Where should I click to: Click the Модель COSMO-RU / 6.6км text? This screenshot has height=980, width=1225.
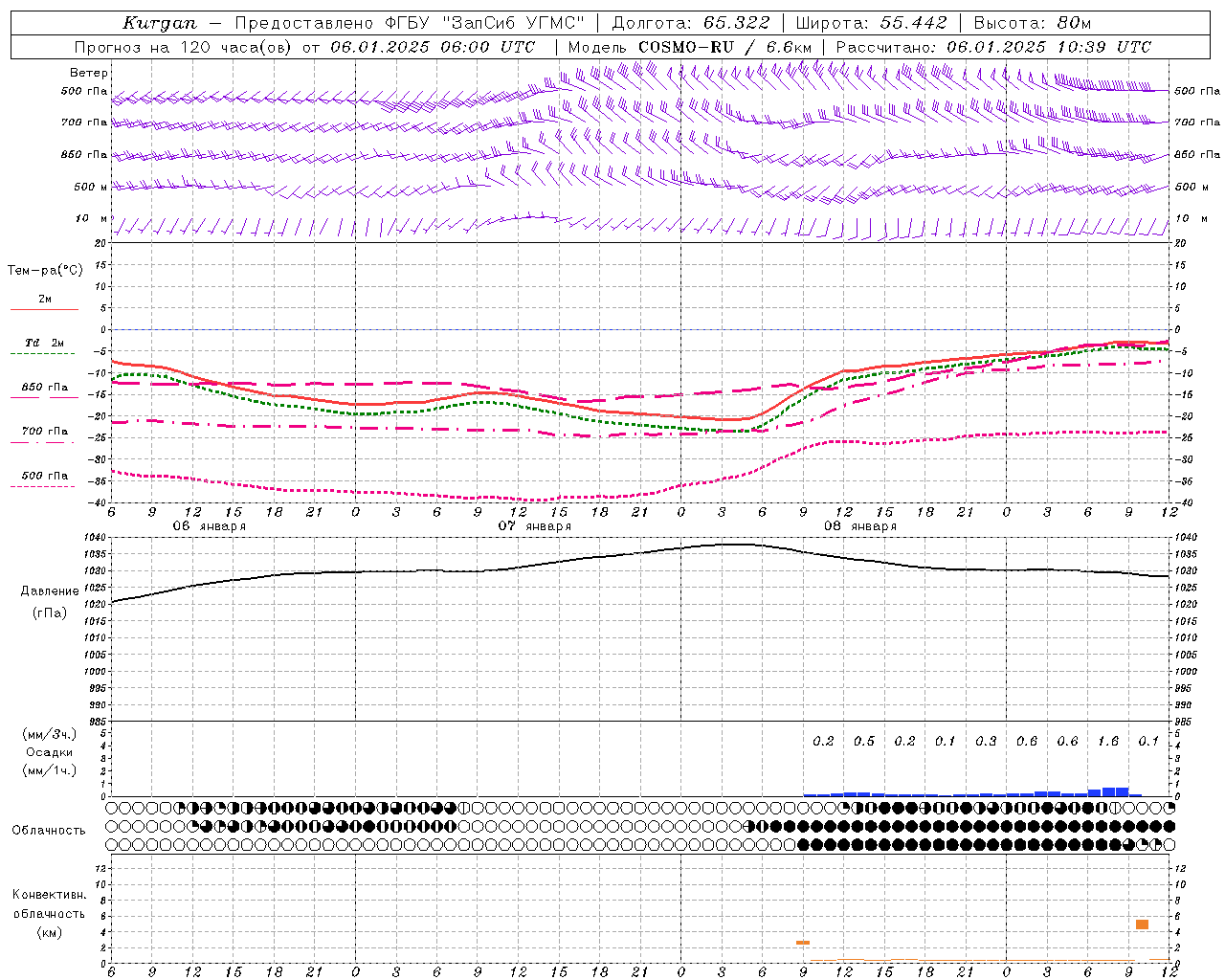point(689,47)
